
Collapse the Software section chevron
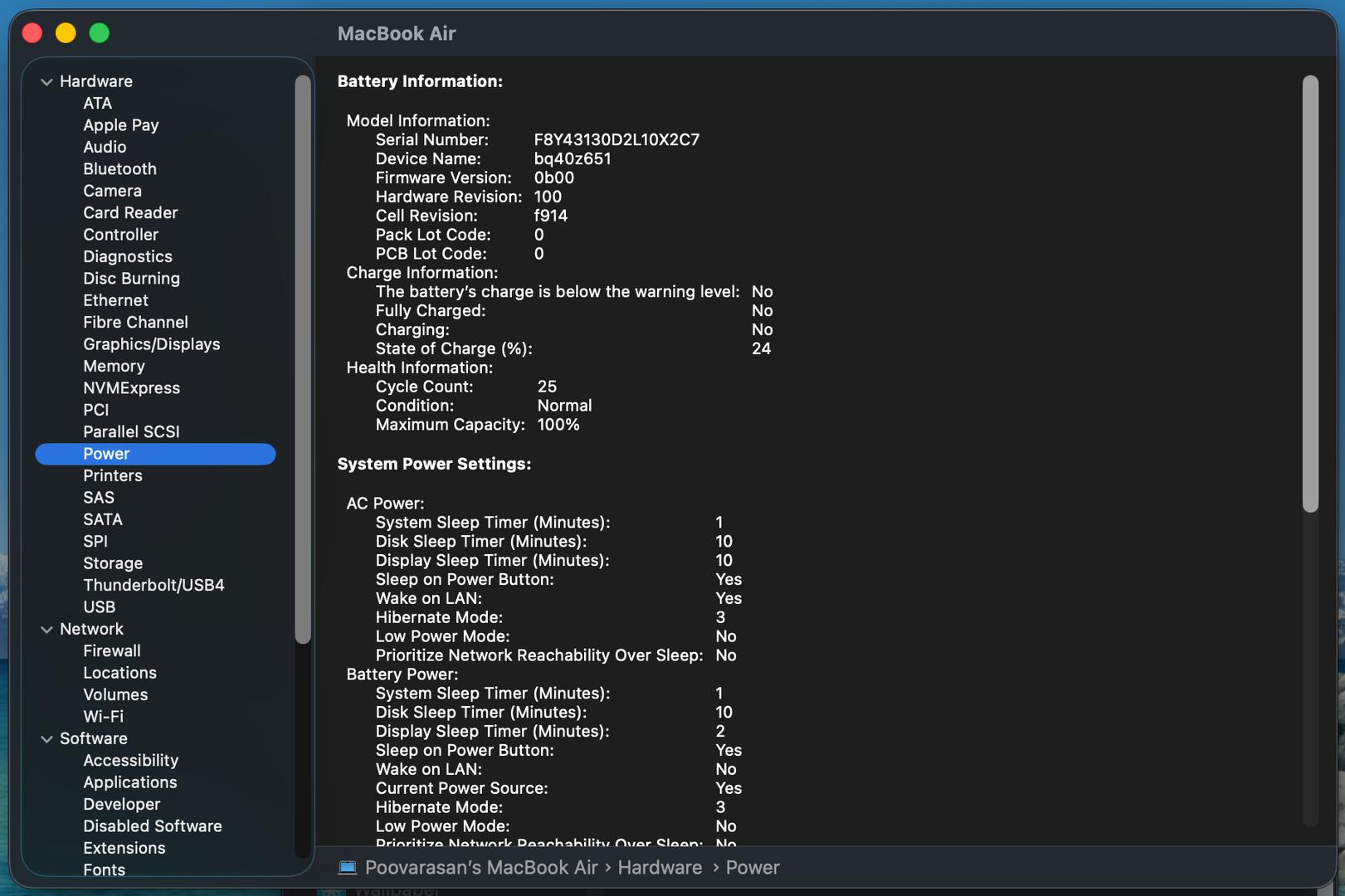pos(47,739)
